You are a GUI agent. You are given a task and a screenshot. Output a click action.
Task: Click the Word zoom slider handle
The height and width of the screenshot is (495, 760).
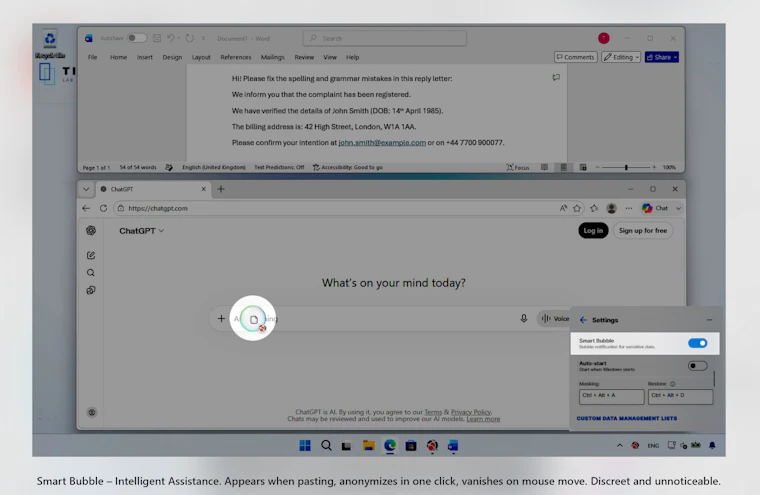[x=626, y=167]
